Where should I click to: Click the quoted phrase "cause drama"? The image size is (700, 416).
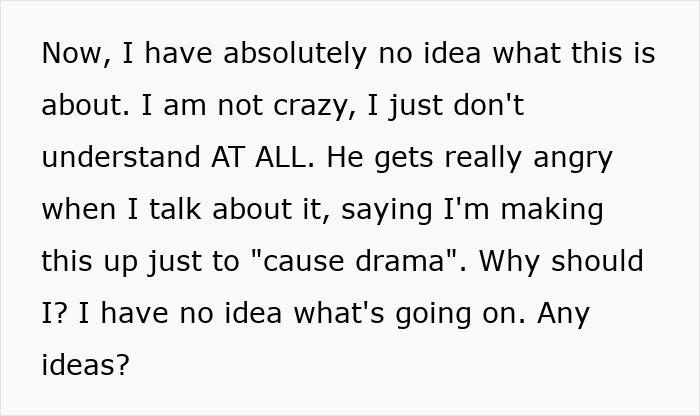pyautogui.click(x=367, y=262)
